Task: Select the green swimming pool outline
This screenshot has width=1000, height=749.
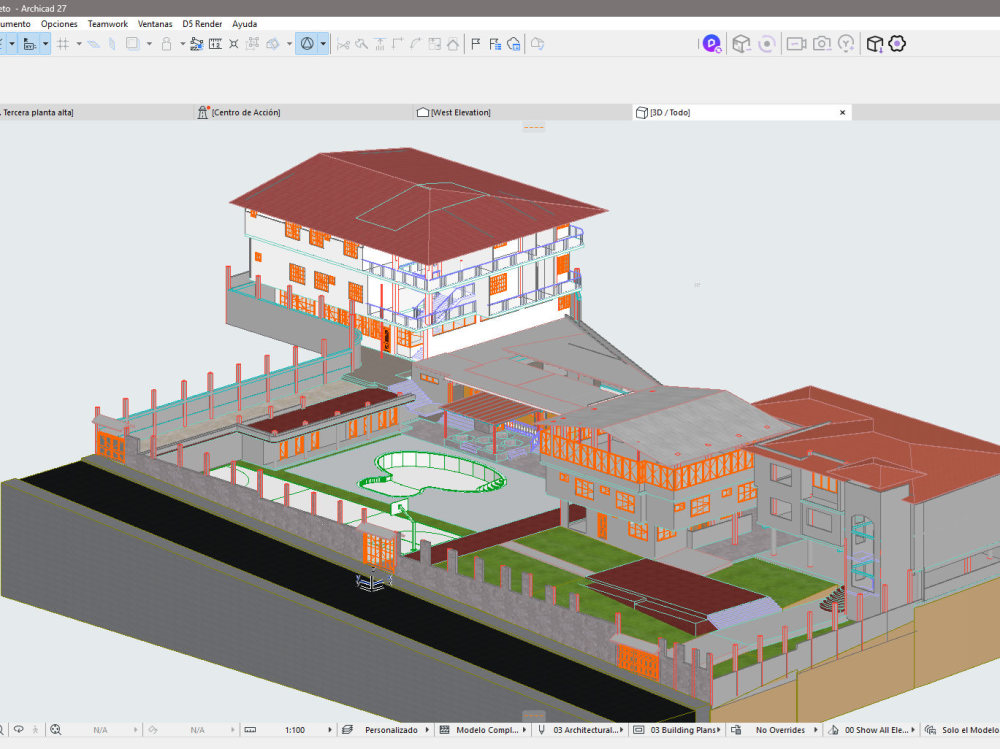Action: pyautogui.click(x=432, y=475)
